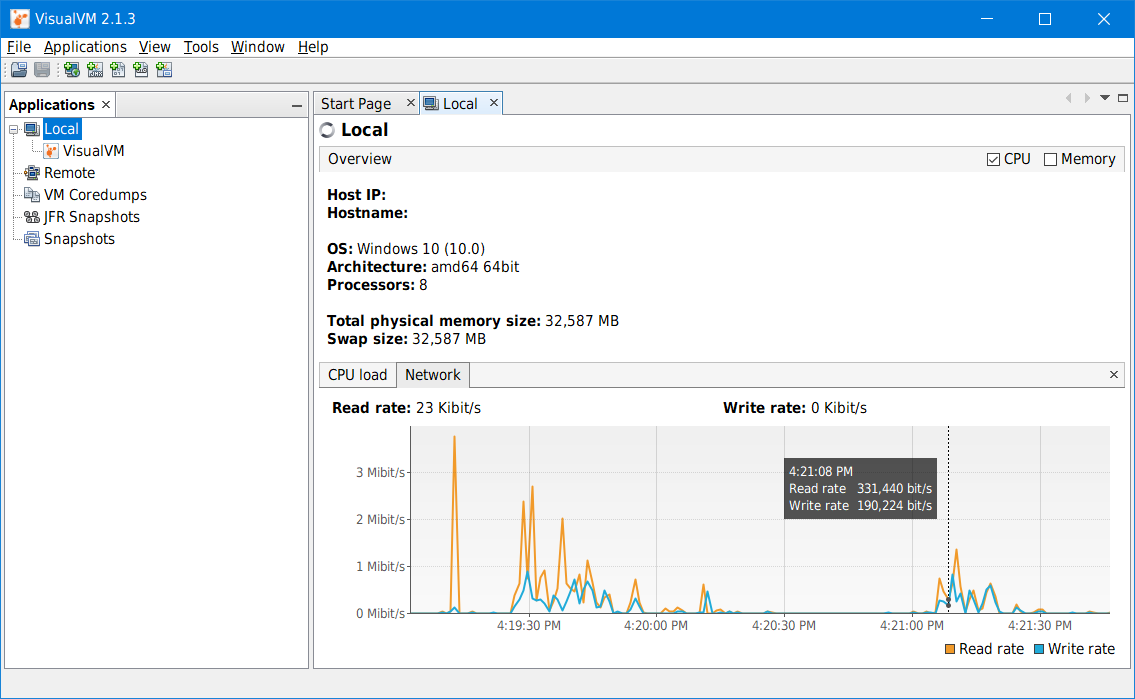
Task: Click the JFR Snapshots reel icon
Action: coord(32,217)
